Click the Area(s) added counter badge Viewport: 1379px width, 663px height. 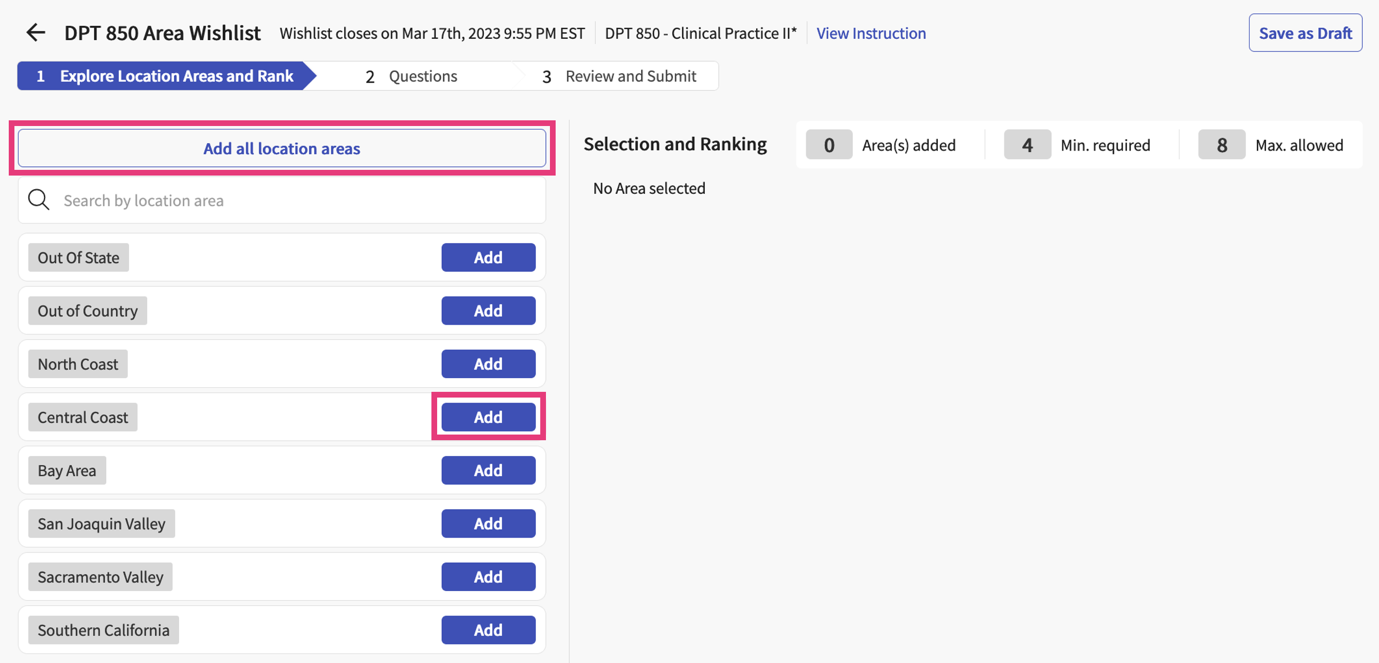828,144
